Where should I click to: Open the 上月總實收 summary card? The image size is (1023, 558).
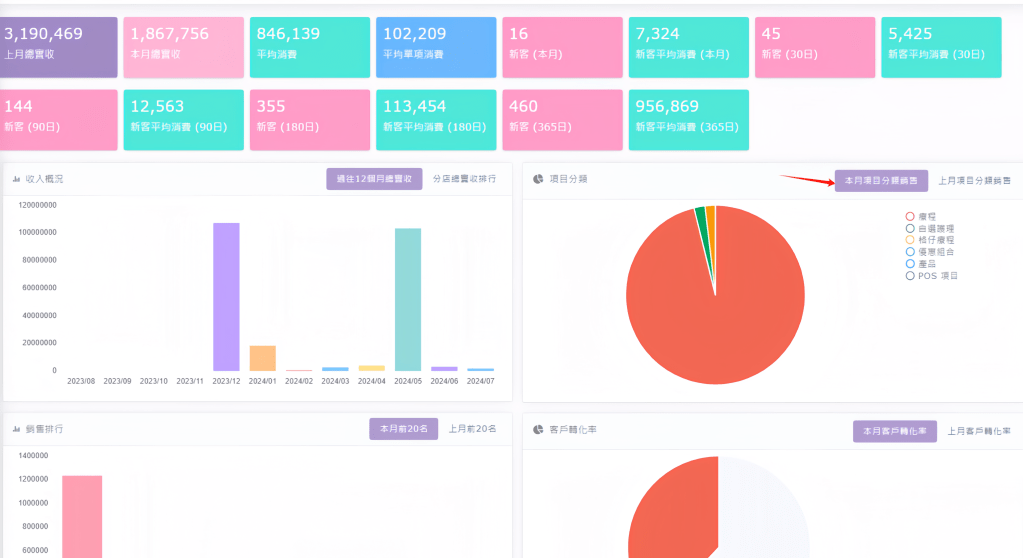[58, 47]
